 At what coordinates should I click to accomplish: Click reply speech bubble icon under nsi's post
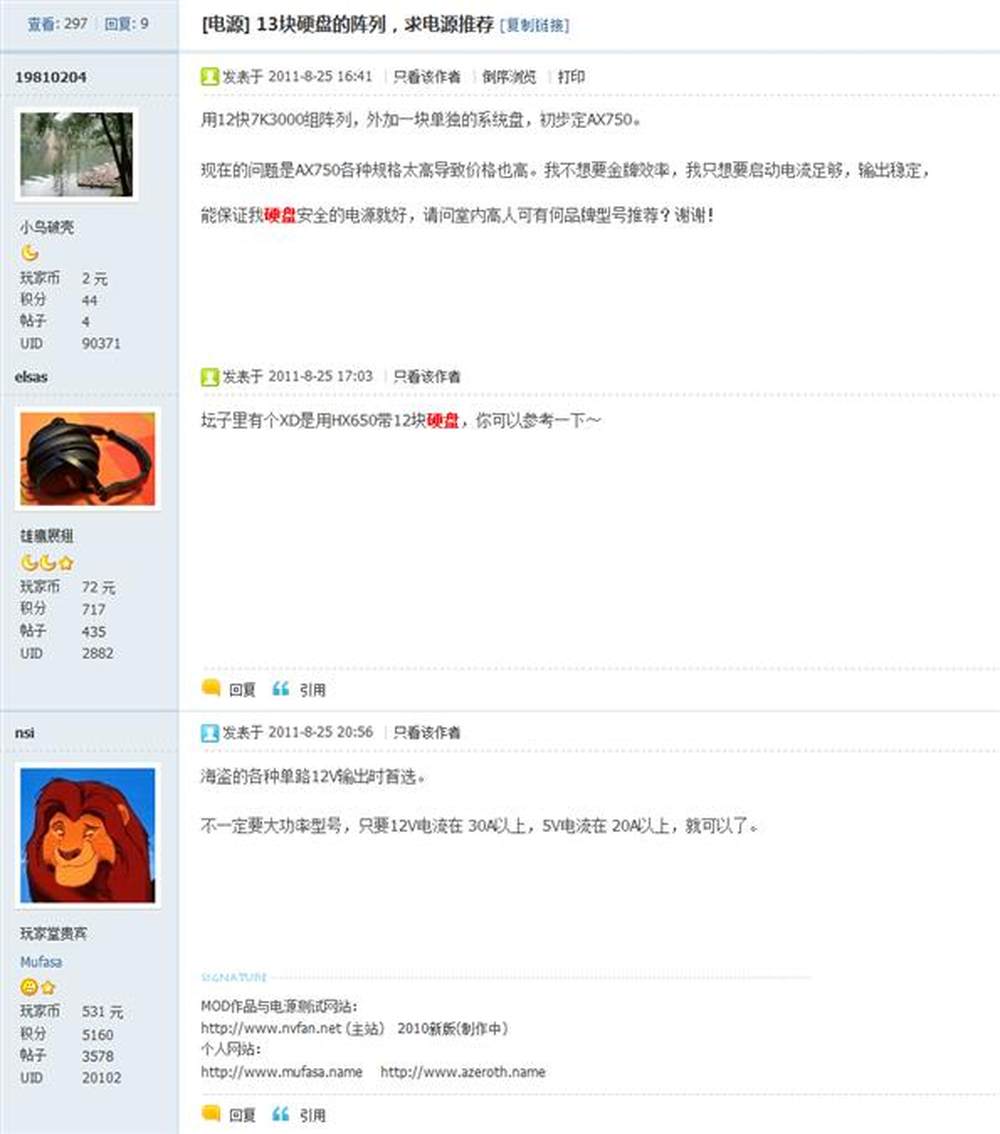[x=211, y=1113]
